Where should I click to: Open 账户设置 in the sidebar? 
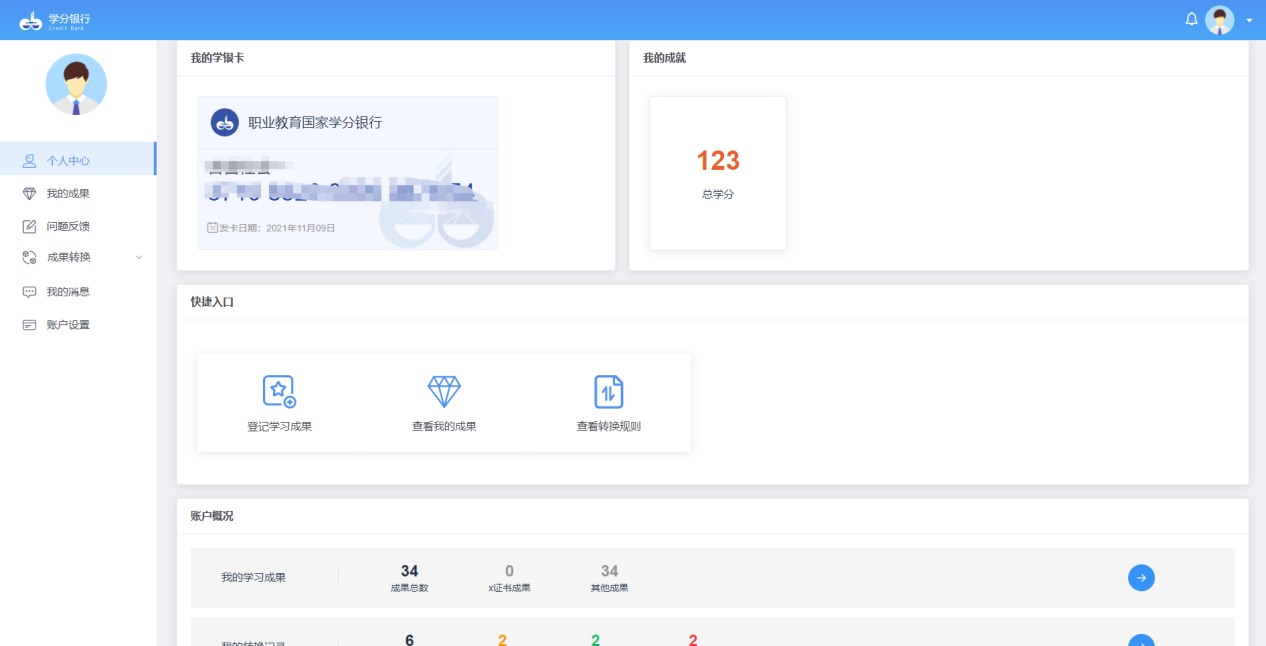(68, 325)
